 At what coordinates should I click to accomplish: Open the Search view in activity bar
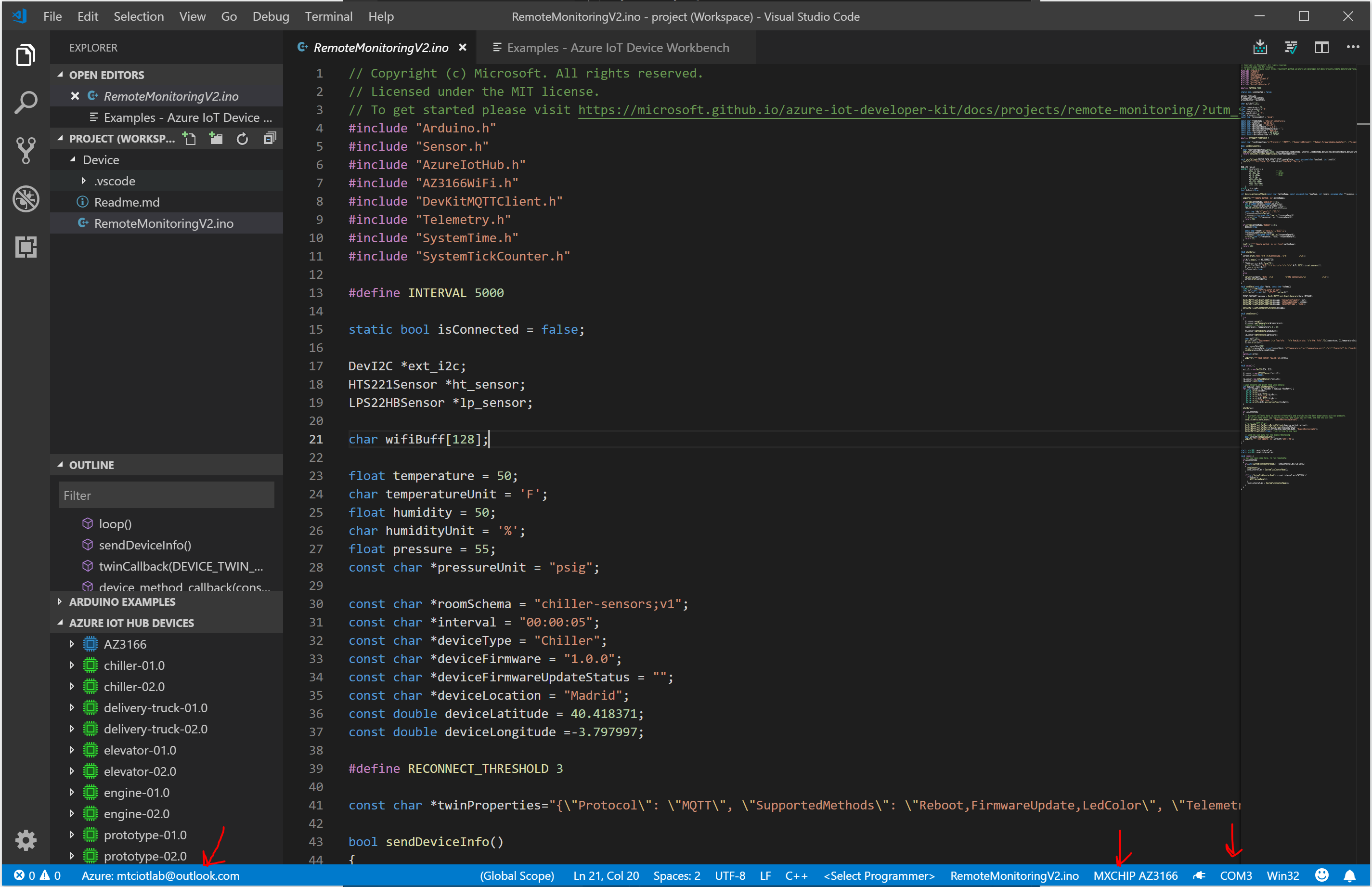tap(26, 103)
